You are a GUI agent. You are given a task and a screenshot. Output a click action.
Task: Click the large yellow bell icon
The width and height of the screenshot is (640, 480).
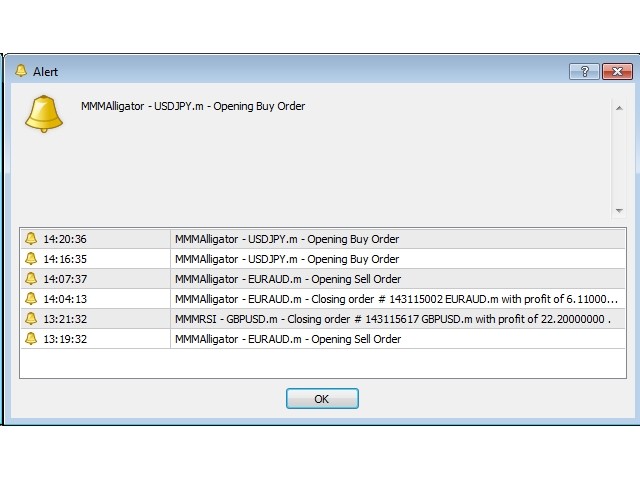pyautogui.click(x=44, y=113)
